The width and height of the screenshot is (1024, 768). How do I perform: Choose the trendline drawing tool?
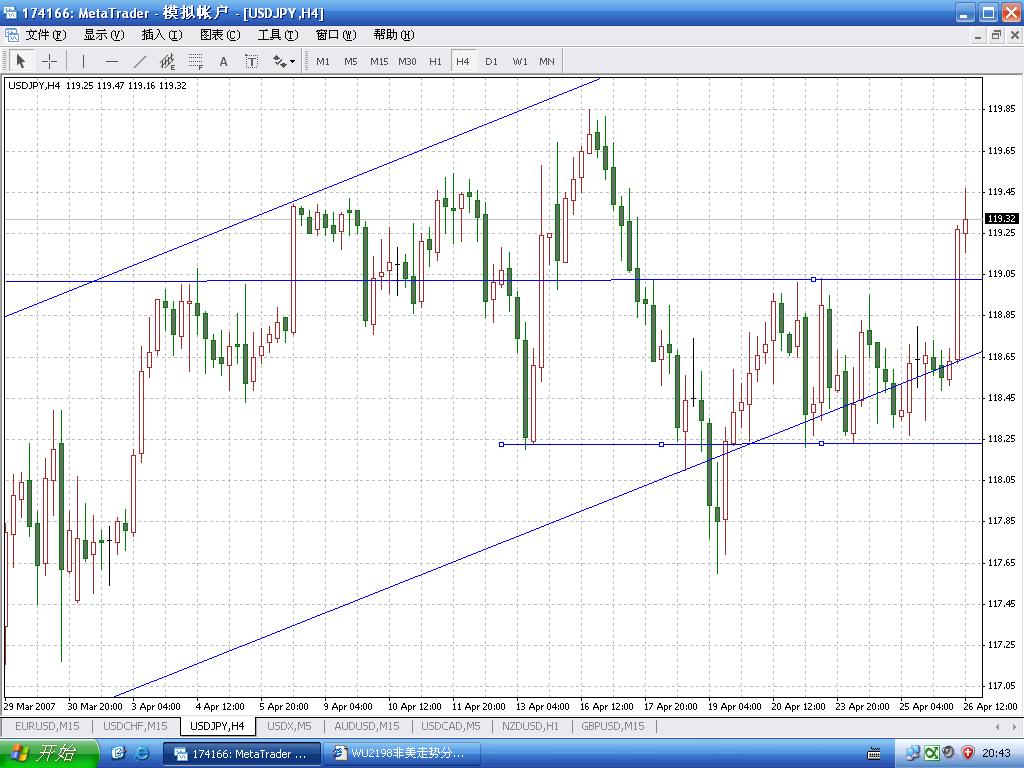140,61
